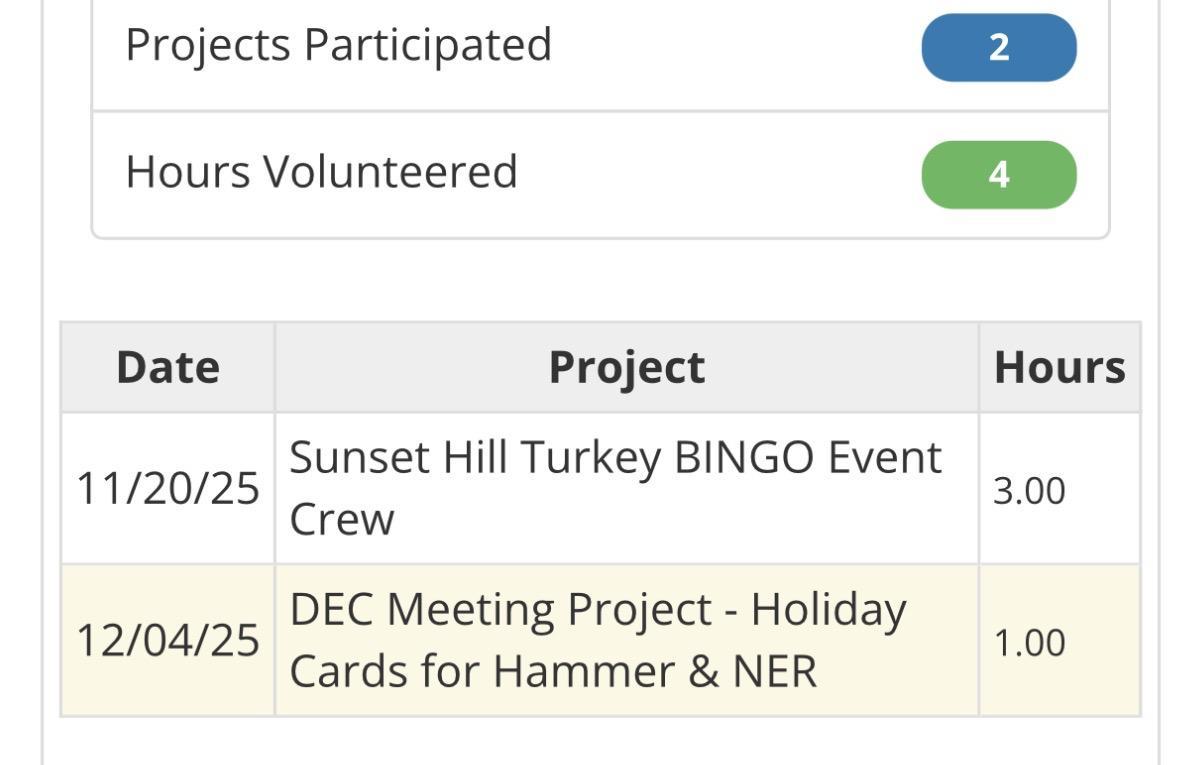
Task: Click the 3.00 hours cell
Action: (1029, 491)
